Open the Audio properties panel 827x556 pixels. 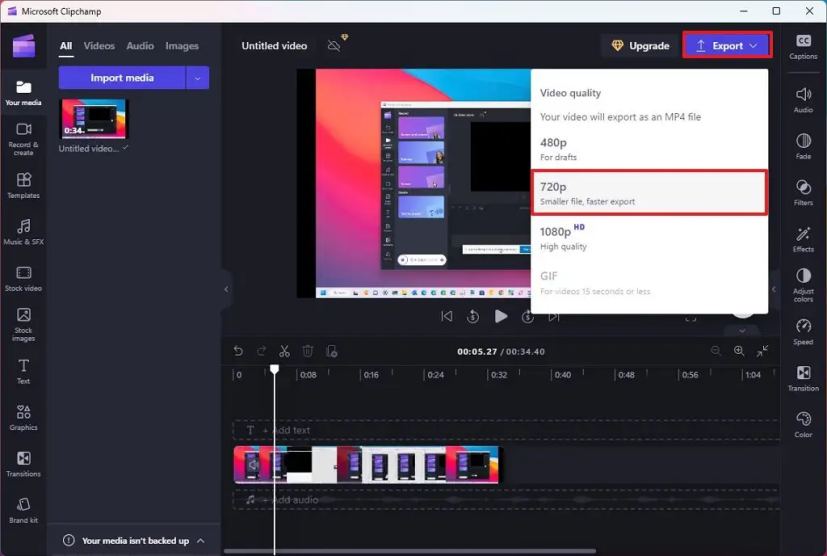(x=803, y=100)
